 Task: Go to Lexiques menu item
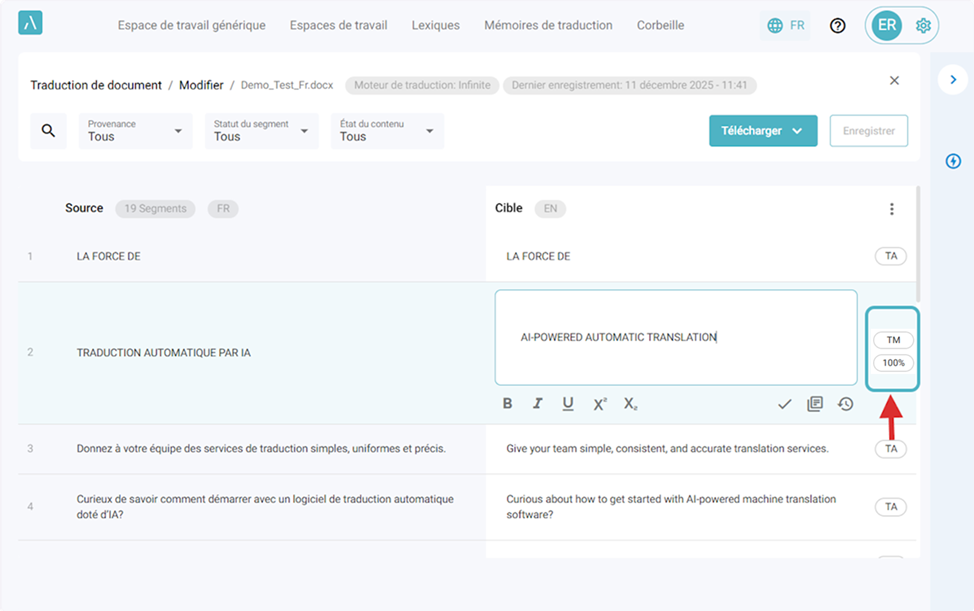coord(435,25)
